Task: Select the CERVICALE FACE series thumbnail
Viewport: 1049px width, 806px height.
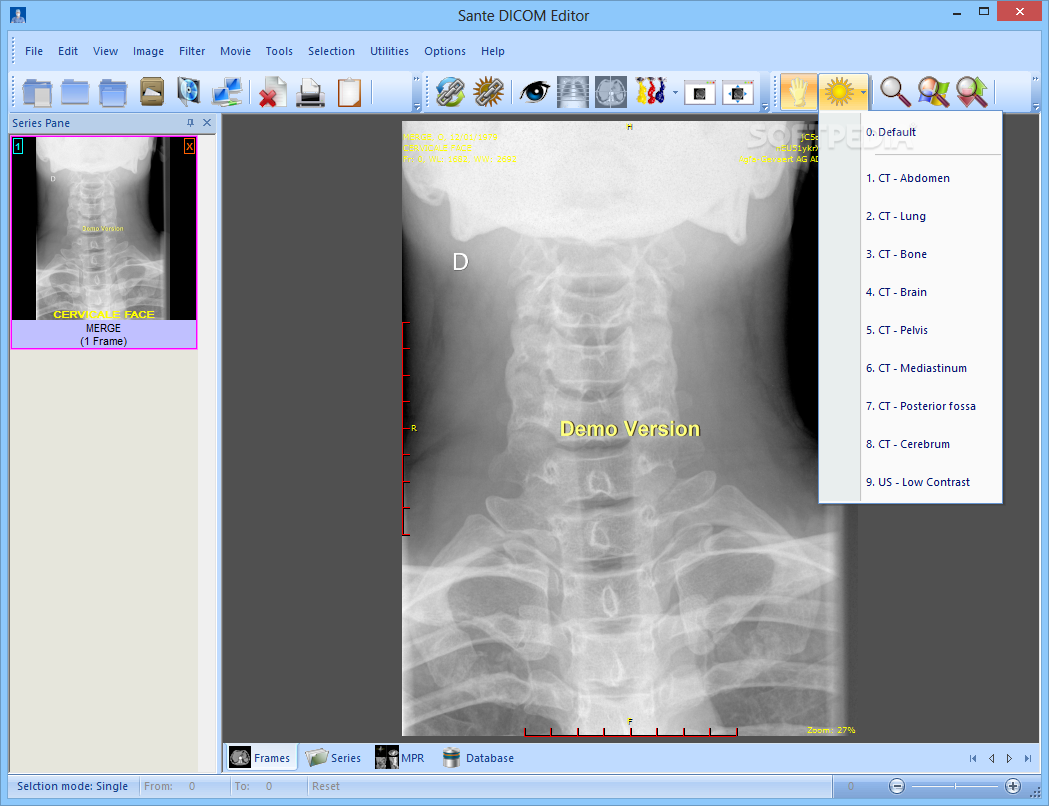Action: [x=104, y=242]
